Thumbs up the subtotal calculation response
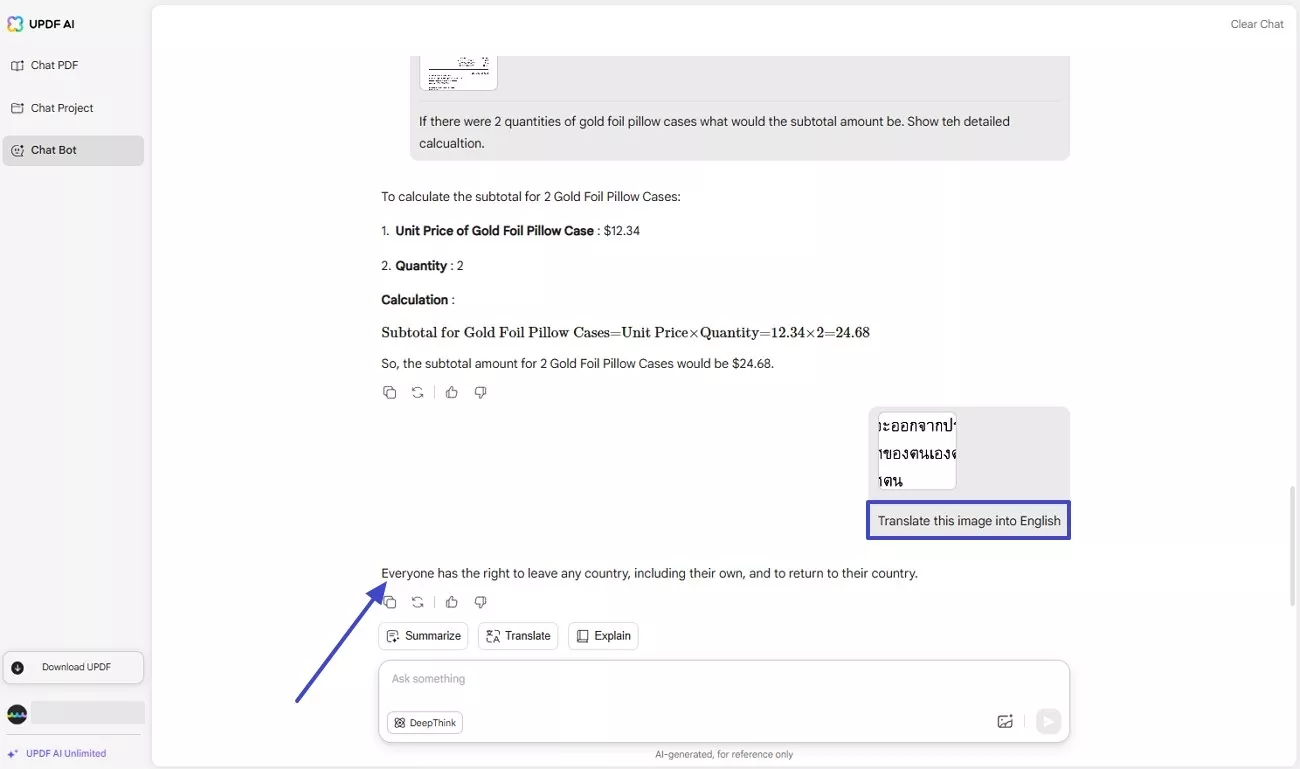This screenshot has height=769, width=1300. (451, 392)
